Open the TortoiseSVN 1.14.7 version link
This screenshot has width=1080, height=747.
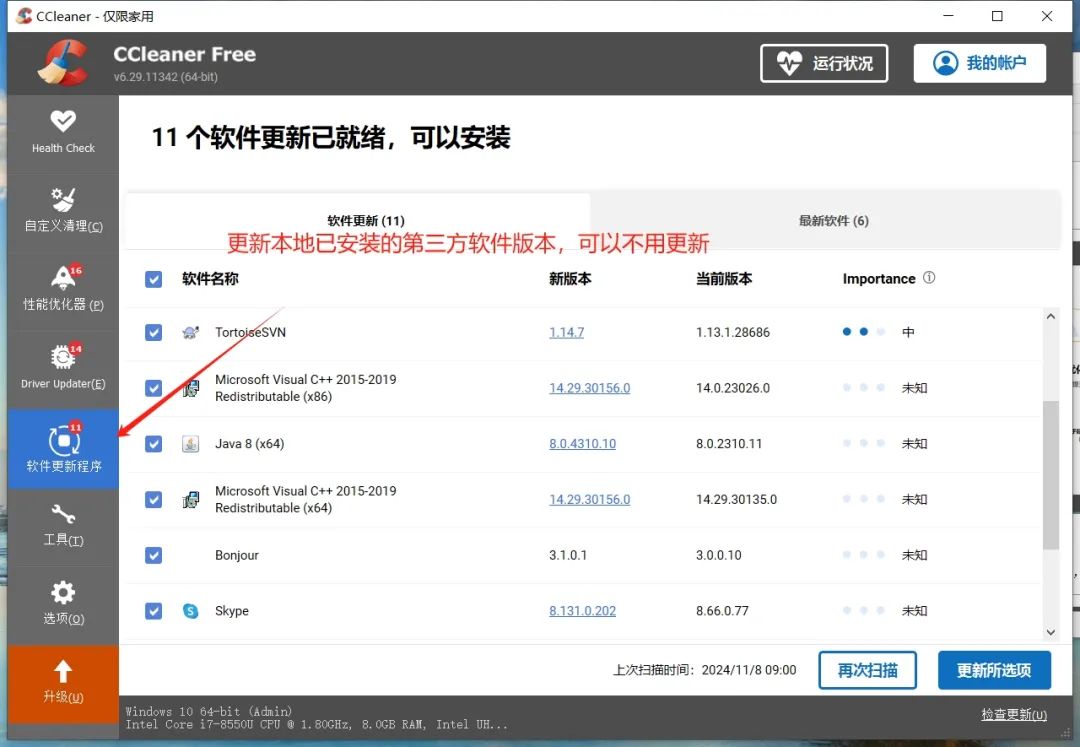566,332
